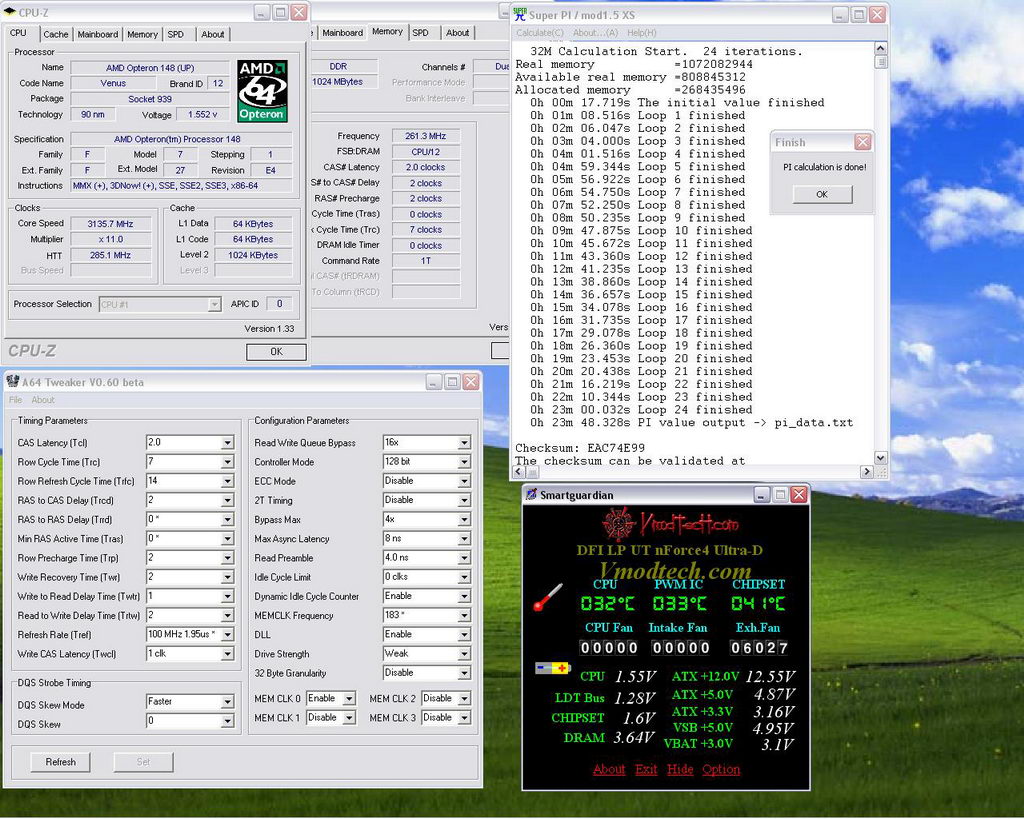Open the Calculate menu in Super PI

(539, 33)
